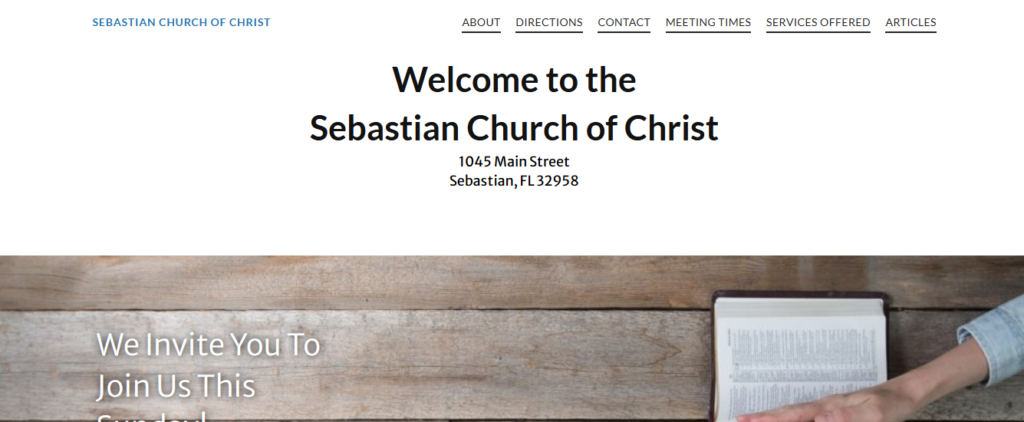Go to the Directions page
The image size is (1024, 422).
point(549,22)
